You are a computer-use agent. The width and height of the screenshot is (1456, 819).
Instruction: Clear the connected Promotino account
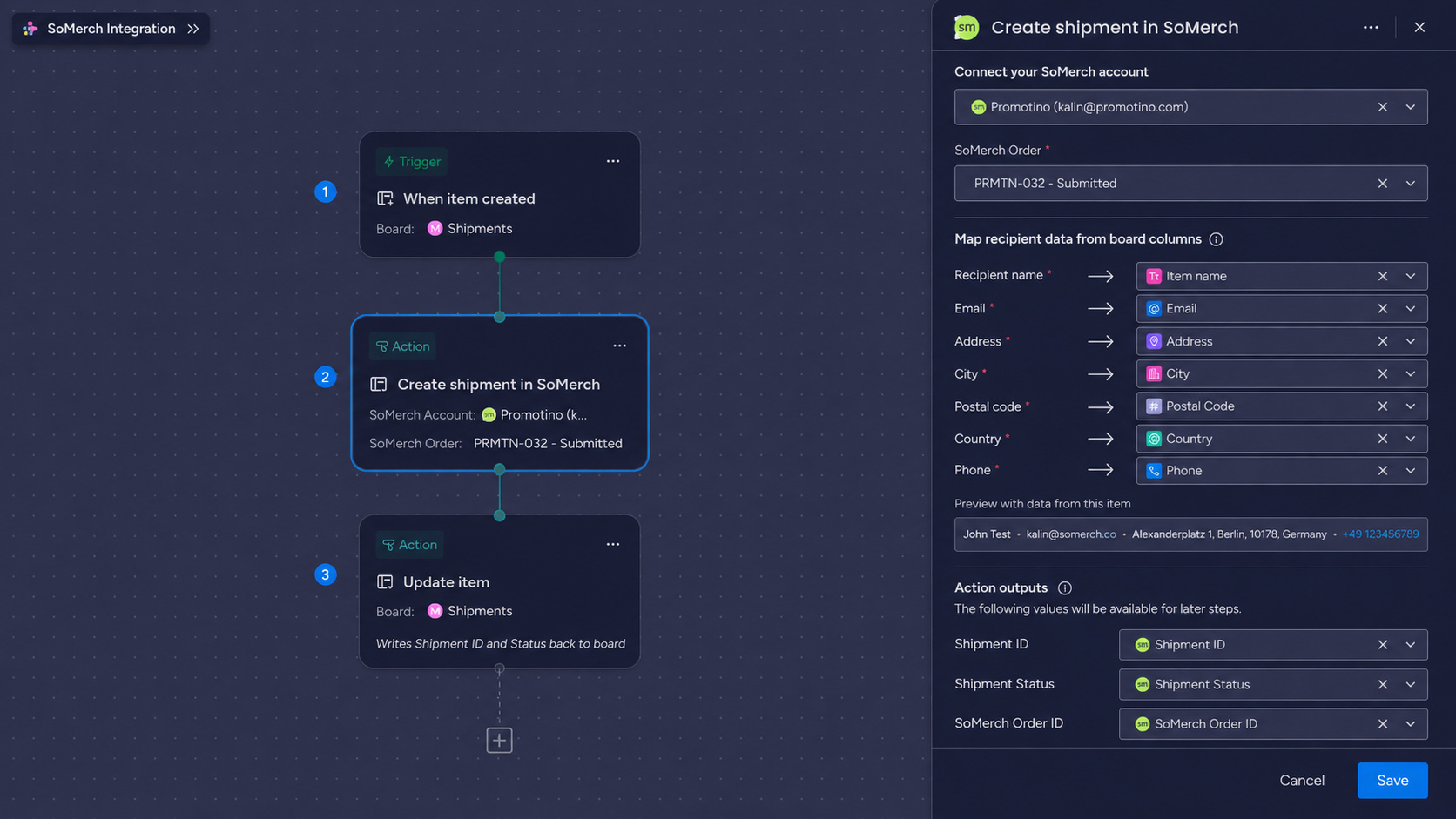click(x=1382, y=107)
